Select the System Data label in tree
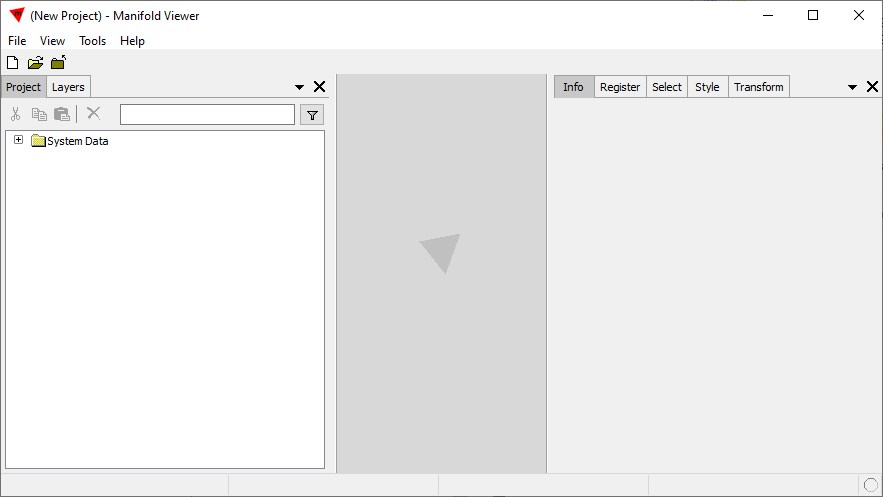 pyautogui.click(x=78, y=141)
